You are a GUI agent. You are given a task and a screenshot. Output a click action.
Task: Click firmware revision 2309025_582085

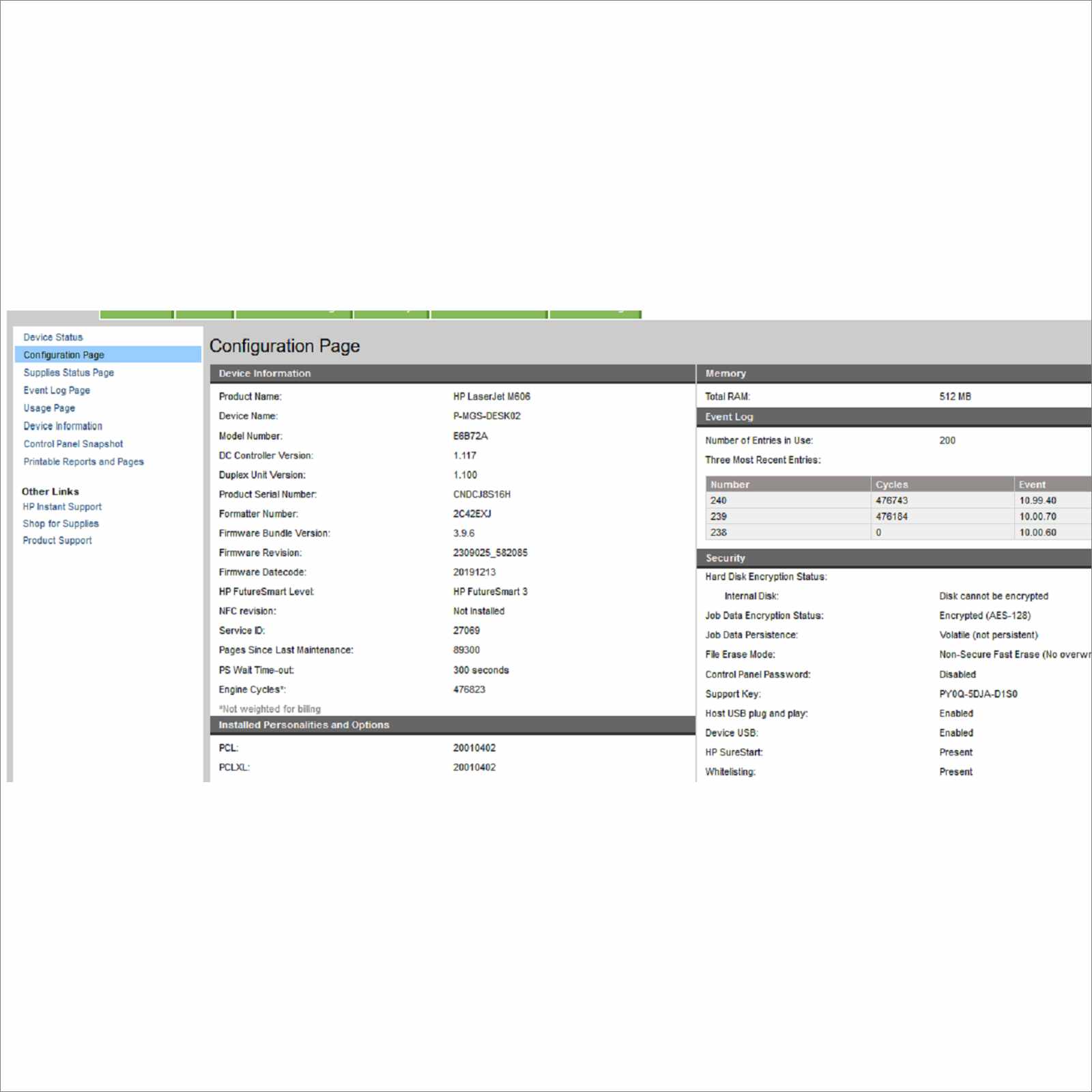click(x=490, y=553)
